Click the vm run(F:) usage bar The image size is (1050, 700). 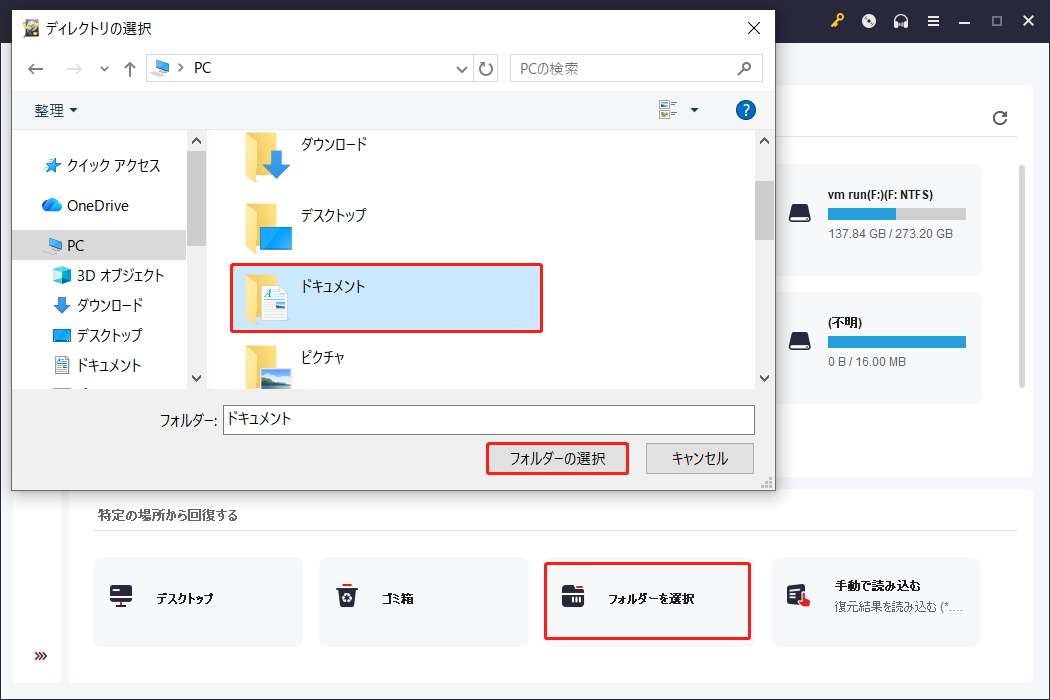tap(897, 214)
